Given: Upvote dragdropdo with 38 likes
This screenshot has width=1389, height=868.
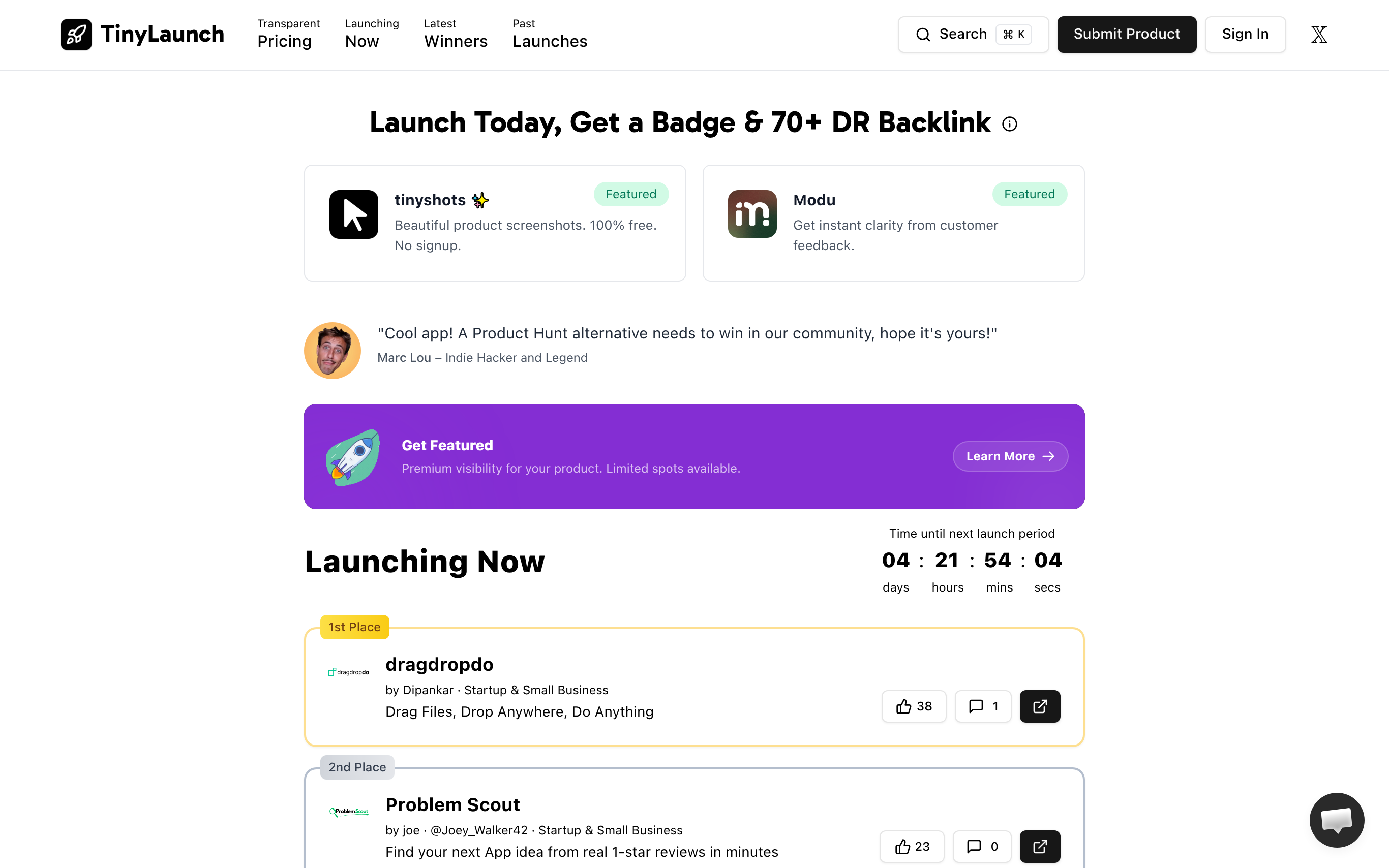Looking at the screenshot, I should pos(914,706).
